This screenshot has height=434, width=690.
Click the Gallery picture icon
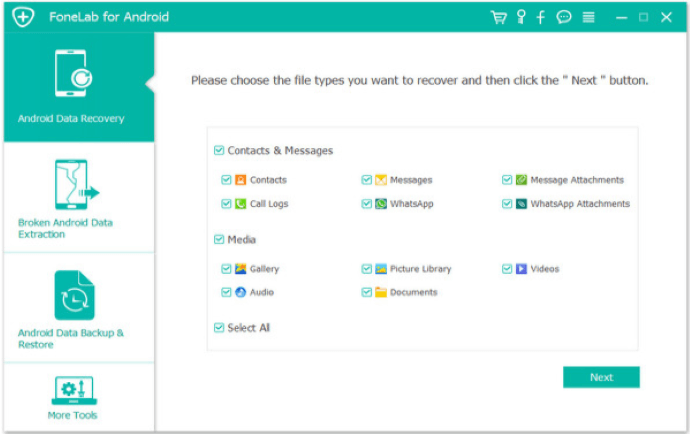240,268
